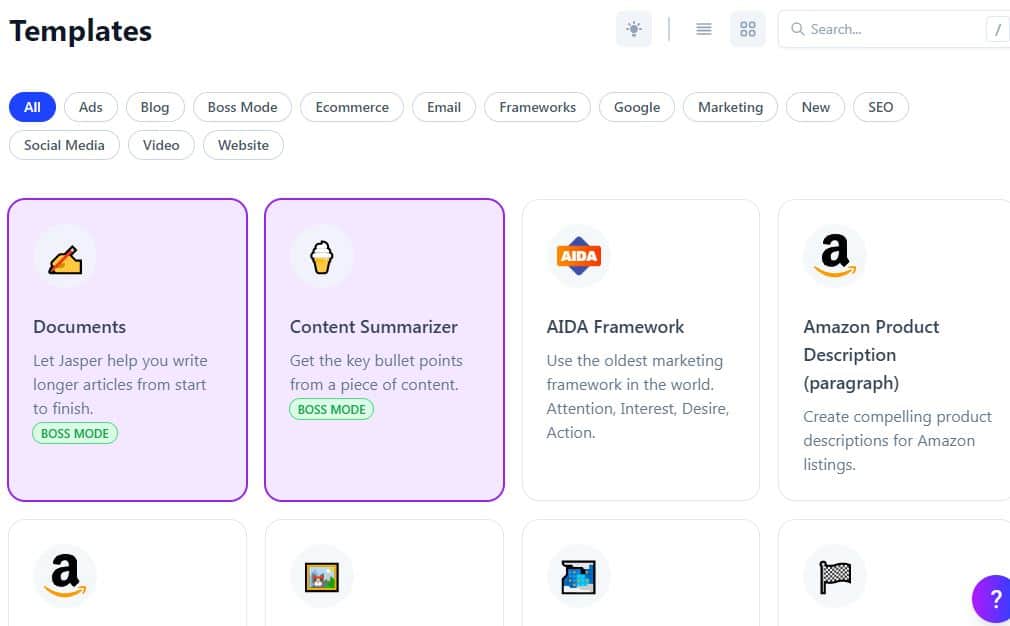1010x626 pixels.
Task: Switch to list view layout
Action: 703,29
